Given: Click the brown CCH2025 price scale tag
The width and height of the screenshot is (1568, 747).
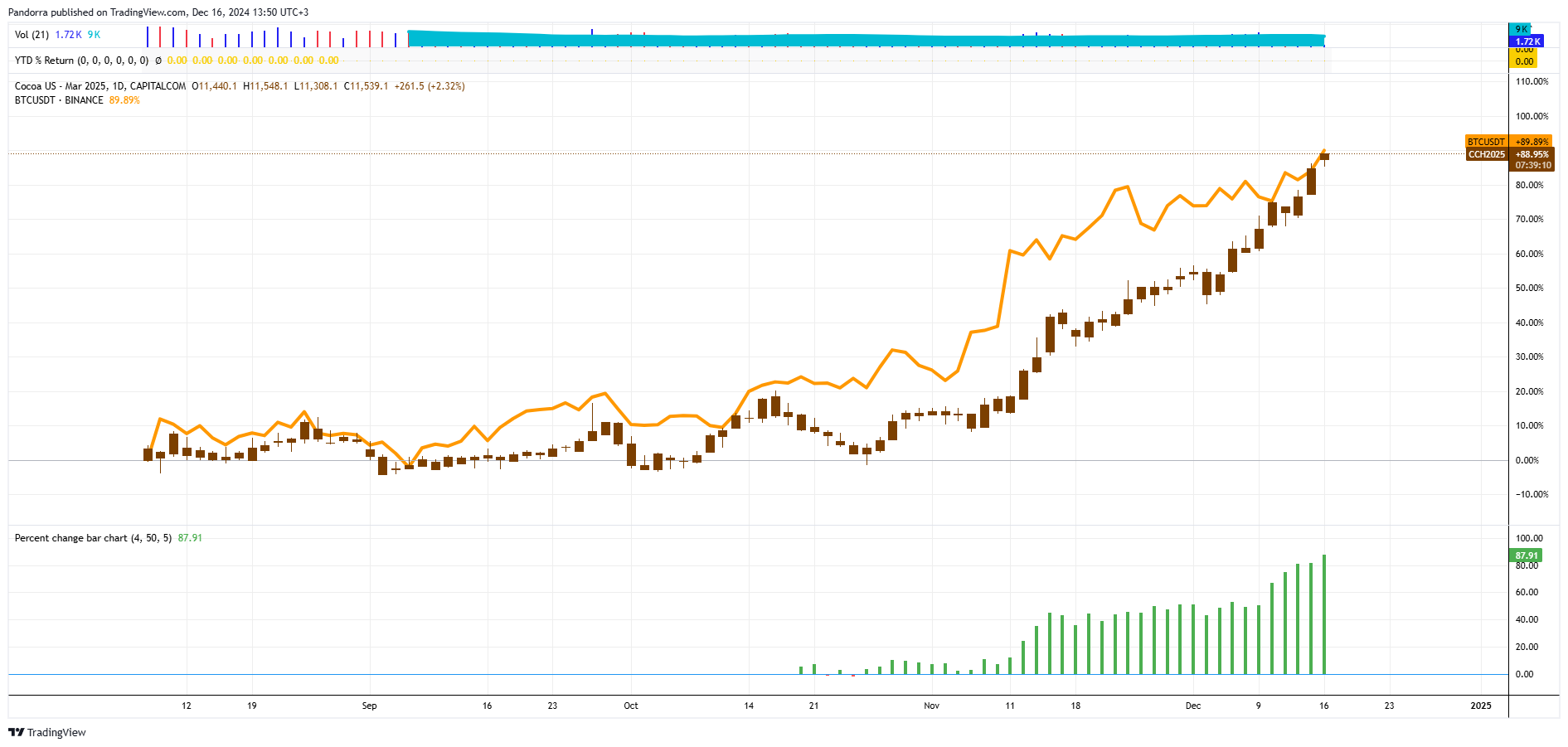Looking at the screenshot, I should click(x=1486, y=154).
